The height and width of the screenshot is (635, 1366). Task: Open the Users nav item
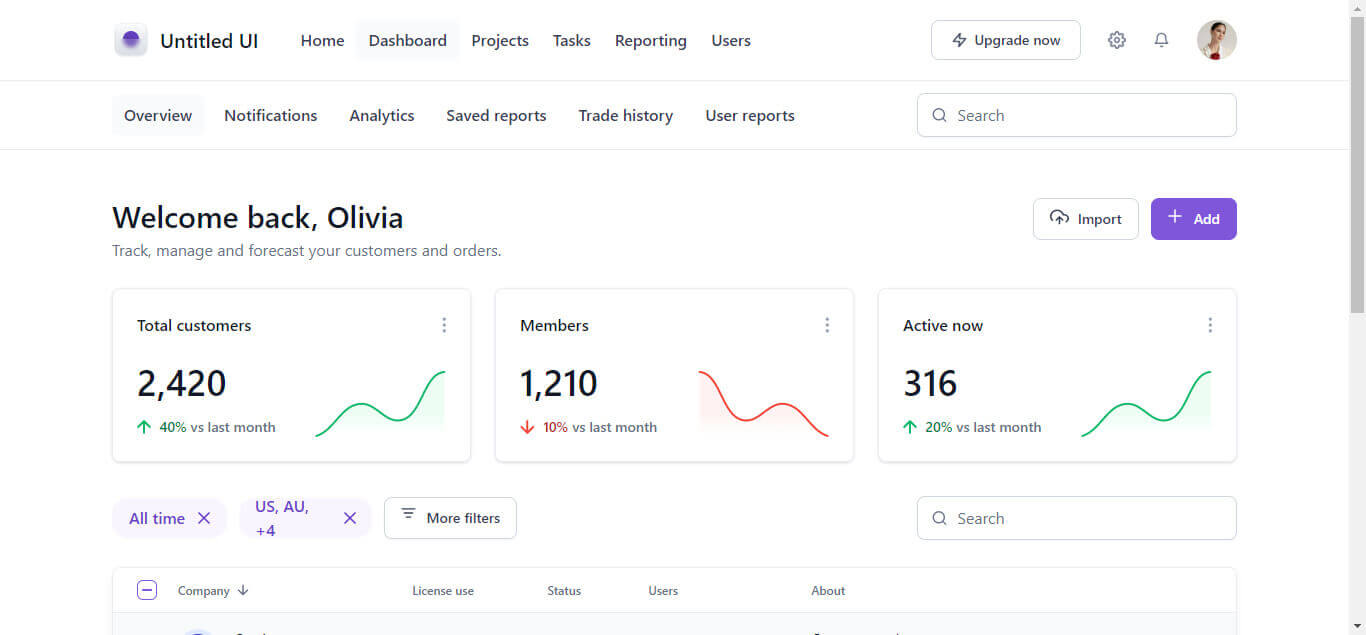731,40
